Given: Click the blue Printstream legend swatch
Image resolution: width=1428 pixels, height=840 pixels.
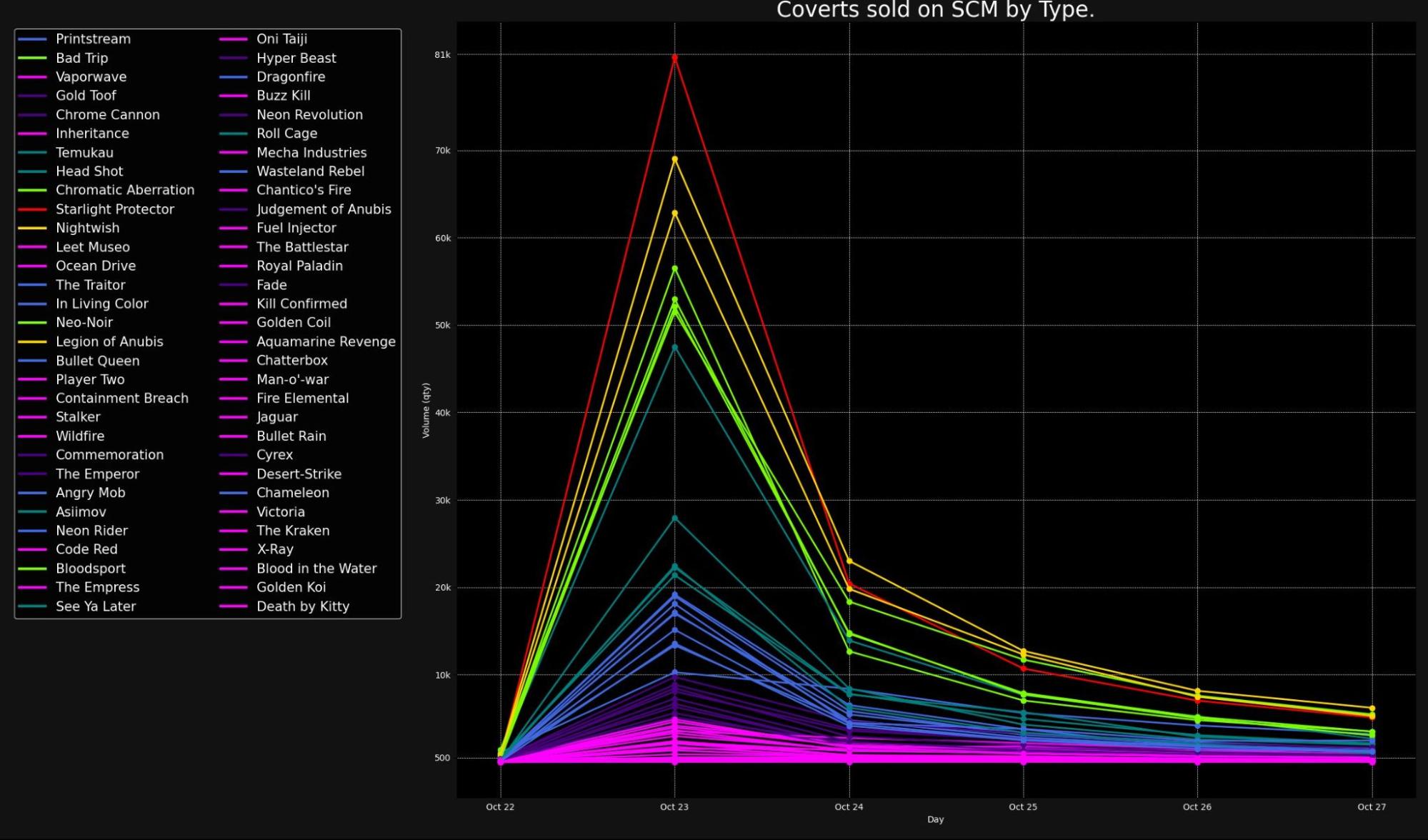Looking at the screenshot, I should click(x=32, y=39).
